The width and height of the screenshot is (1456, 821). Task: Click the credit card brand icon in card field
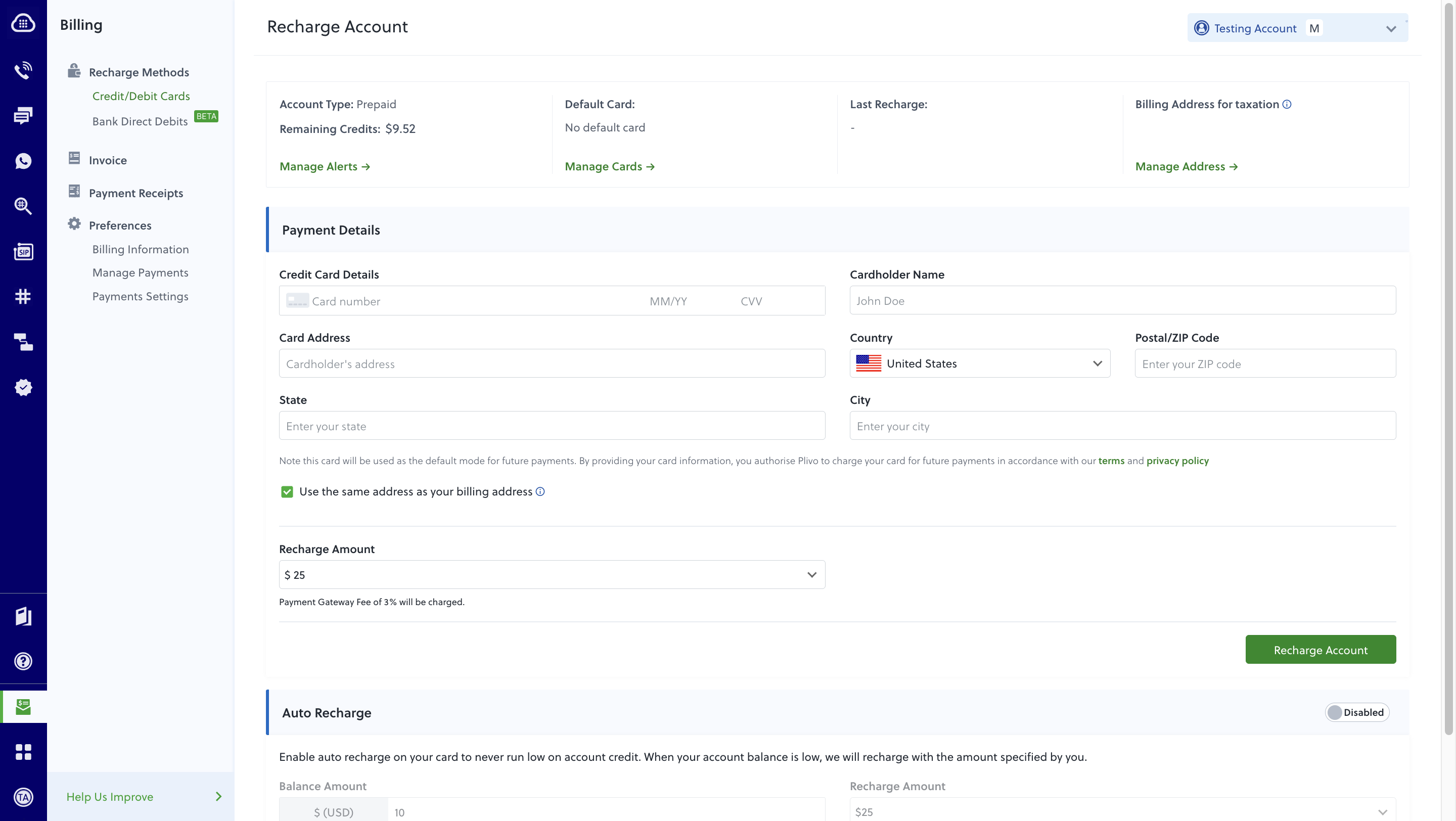(x=297, y=301)
